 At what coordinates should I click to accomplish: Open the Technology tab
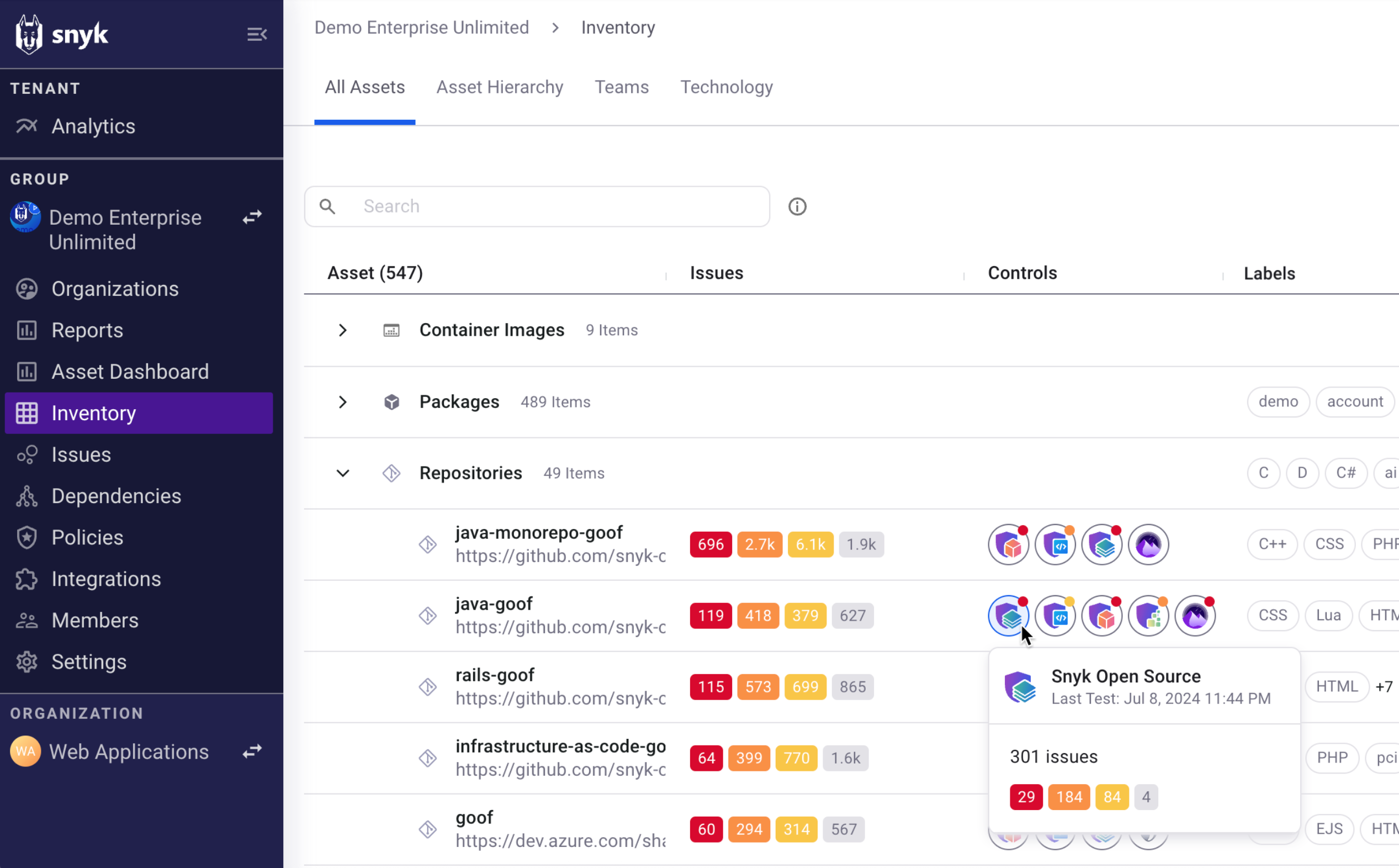[x=726, y=87]
